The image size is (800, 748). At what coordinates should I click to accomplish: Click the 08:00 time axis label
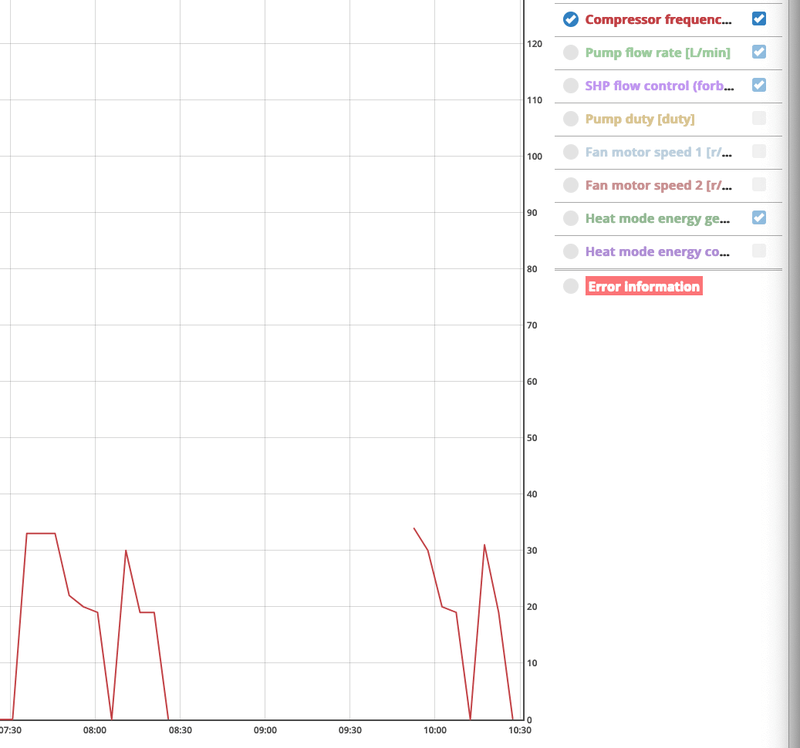(95, 730)
